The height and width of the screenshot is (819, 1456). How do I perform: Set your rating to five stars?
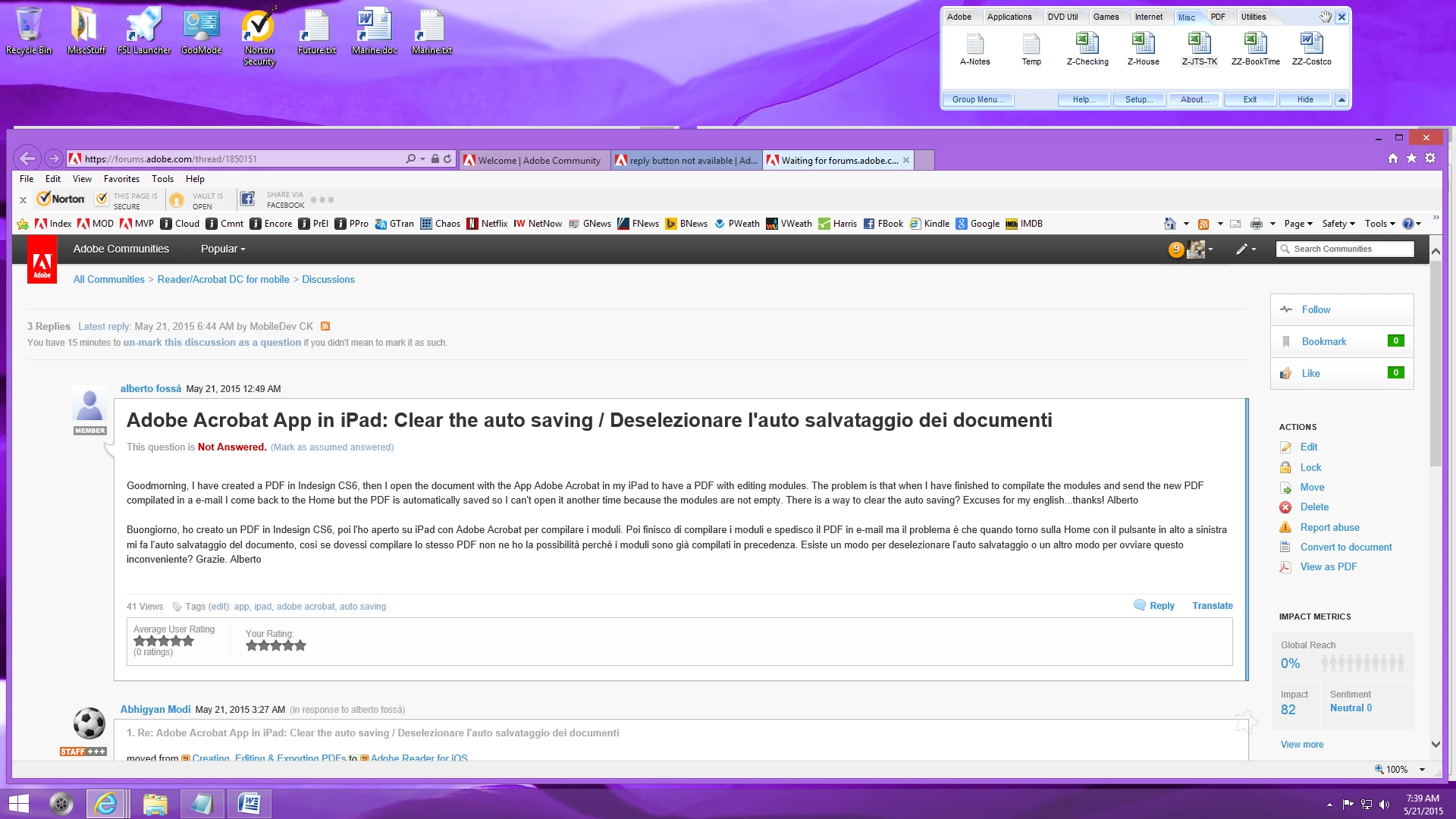click(x=300, y=645)
